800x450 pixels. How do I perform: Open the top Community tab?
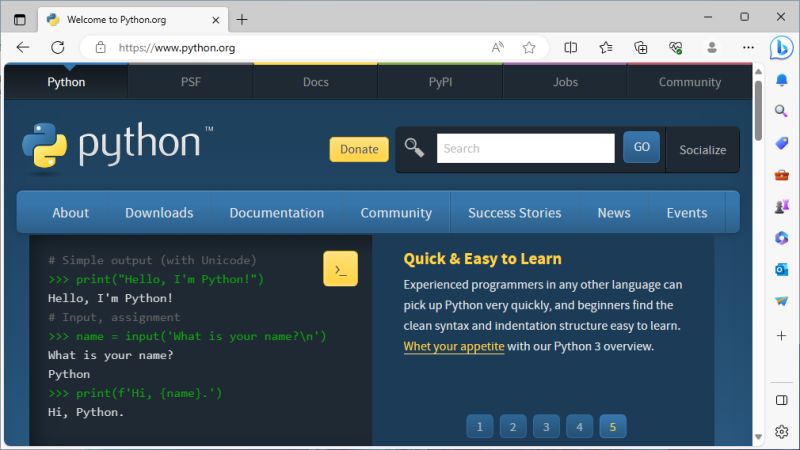pos(690,82)
